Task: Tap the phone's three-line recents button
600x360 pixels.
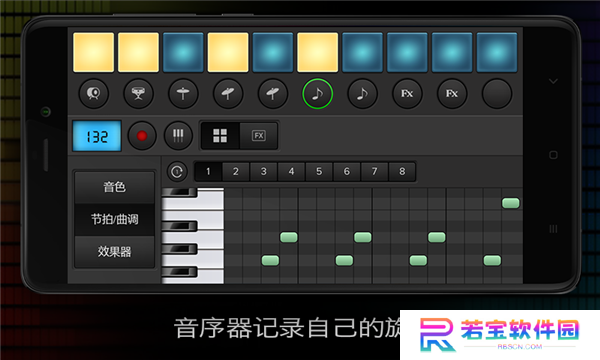Action: [553, 229]
